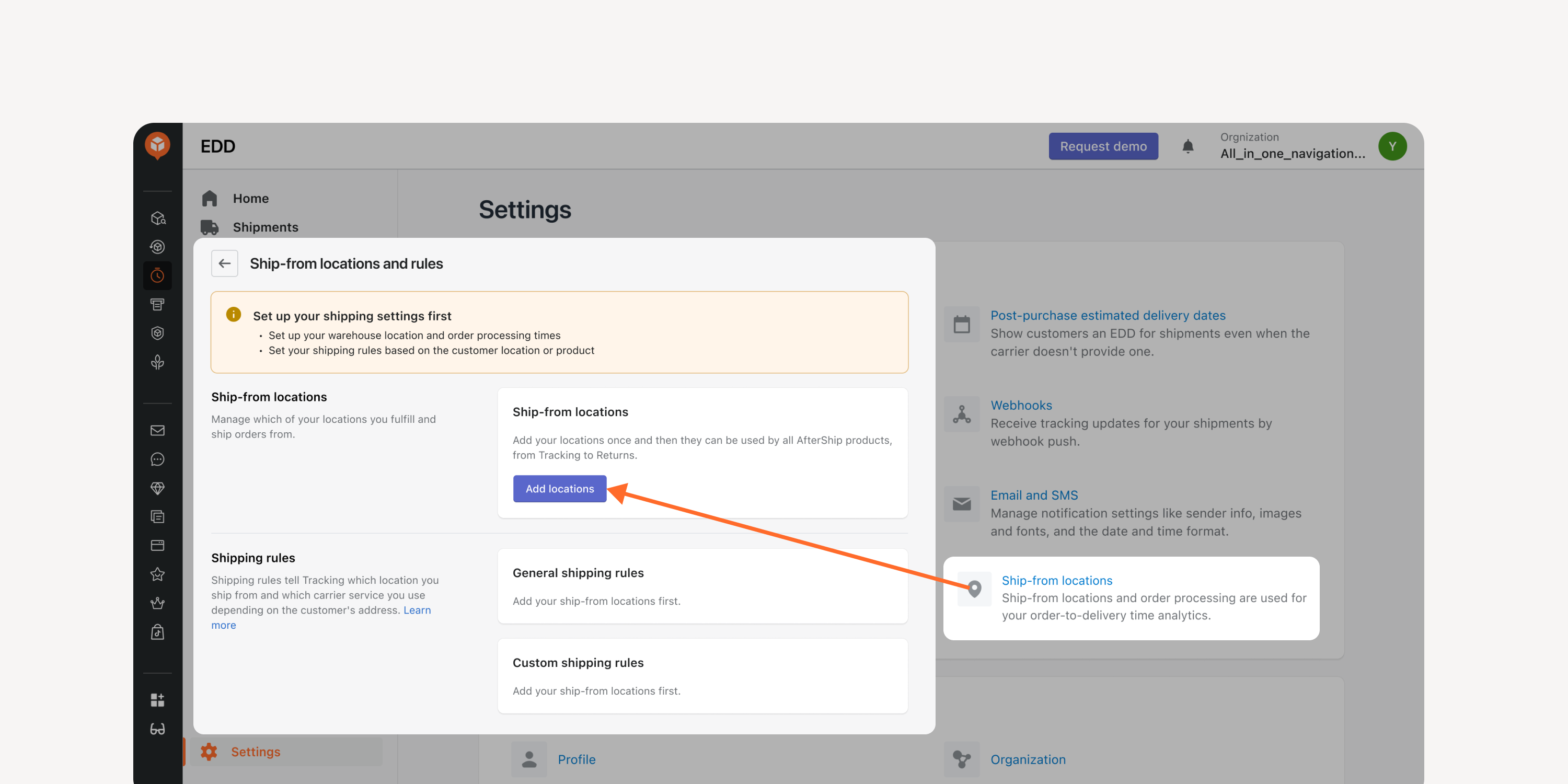
Task: Open Ship-from locations settings link
Action: [x=1057, y=580]
